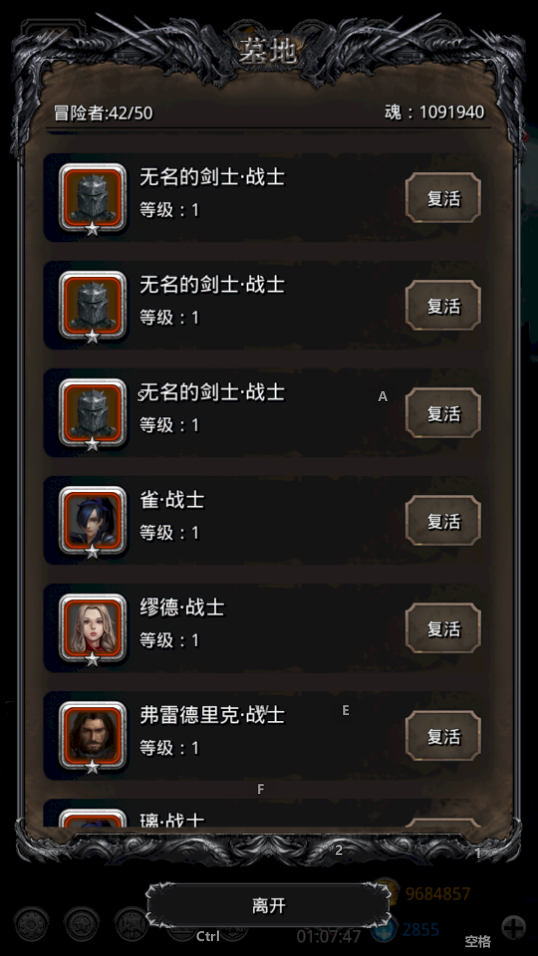This screenshot has width=538, height=956.
Task: Revive 弗雷德里克·战士
Action: pyautogui.click(x=443, y=736)
